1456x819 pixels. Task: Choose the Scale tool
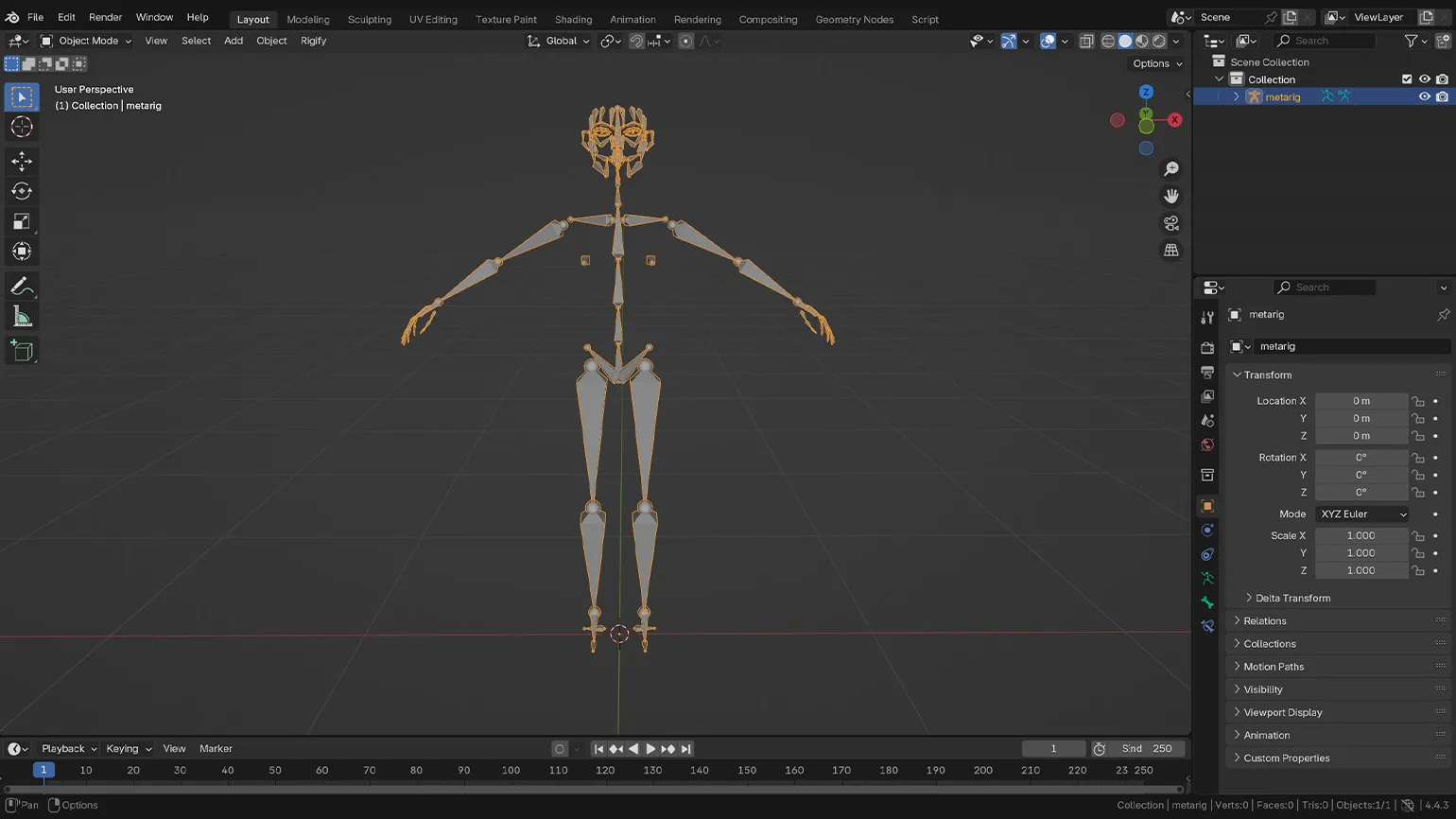[x=22, y=222]
